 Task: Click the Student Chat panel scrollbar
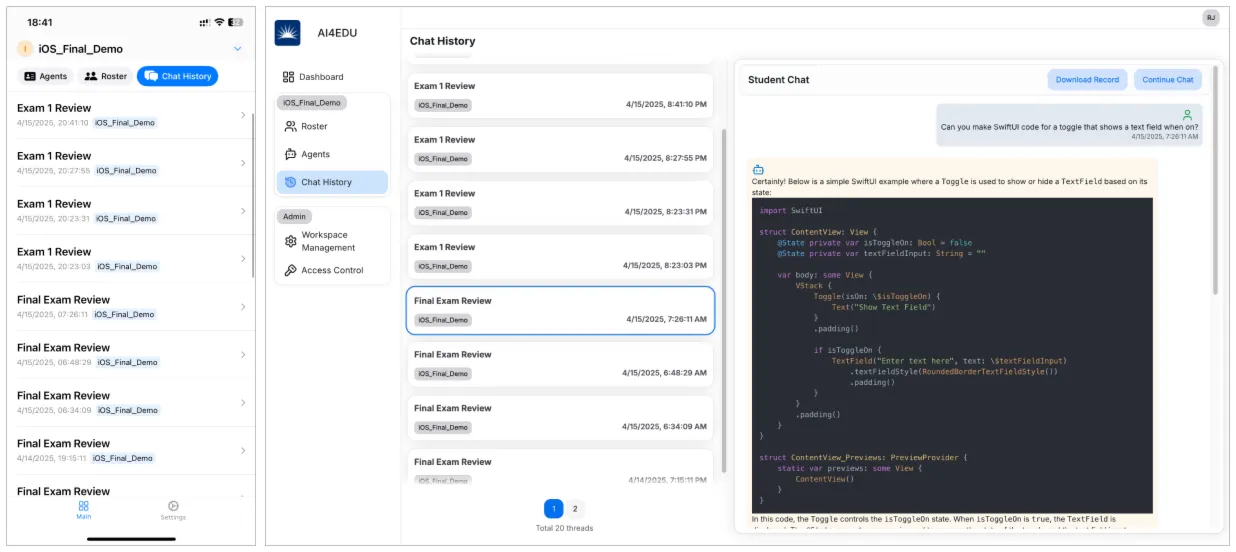point(1216,180)
